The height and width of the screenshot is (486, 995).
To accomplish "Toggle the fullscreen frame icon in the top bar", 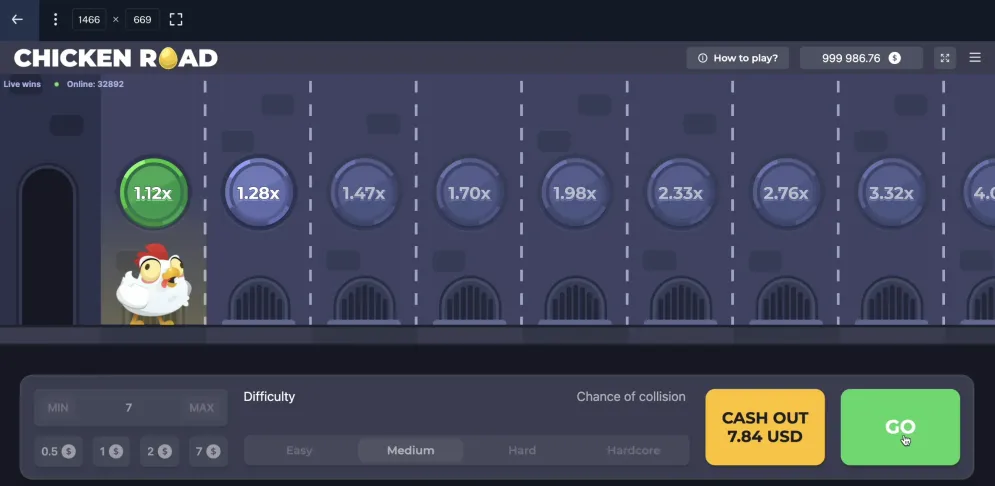I will click(x=176, y=20).
